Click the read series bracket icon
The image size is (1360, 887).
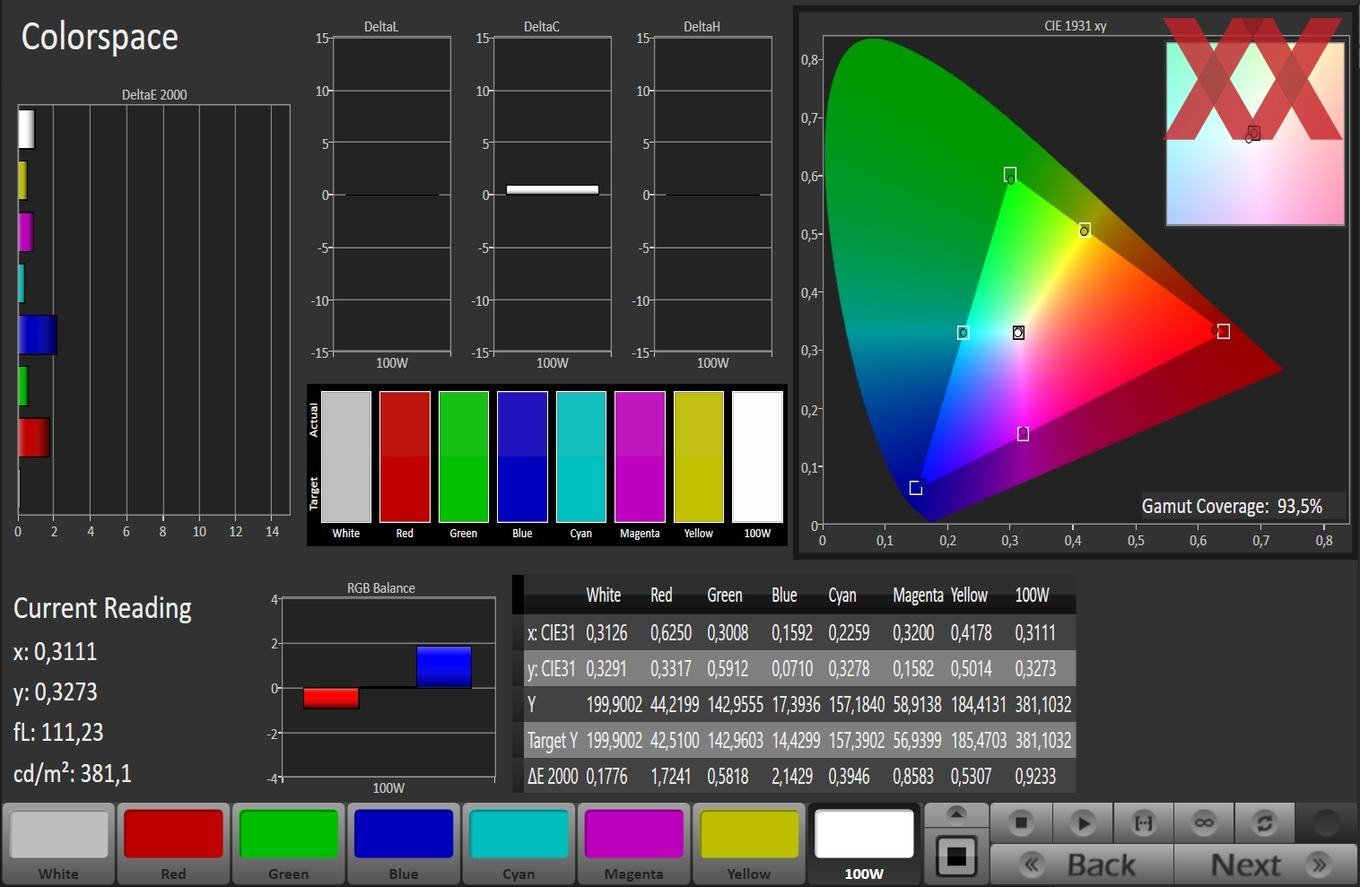tap(1142, 822)
